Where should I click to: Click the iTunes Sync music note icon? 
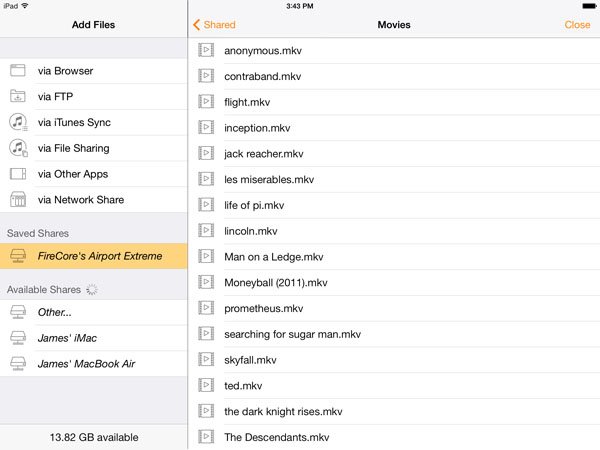point(18,122)
